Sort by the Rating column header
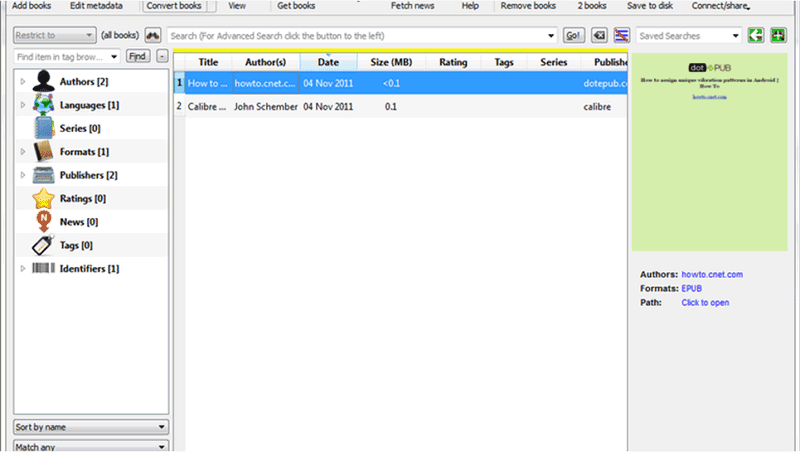 pyautogui.click(x=453, y=62)
